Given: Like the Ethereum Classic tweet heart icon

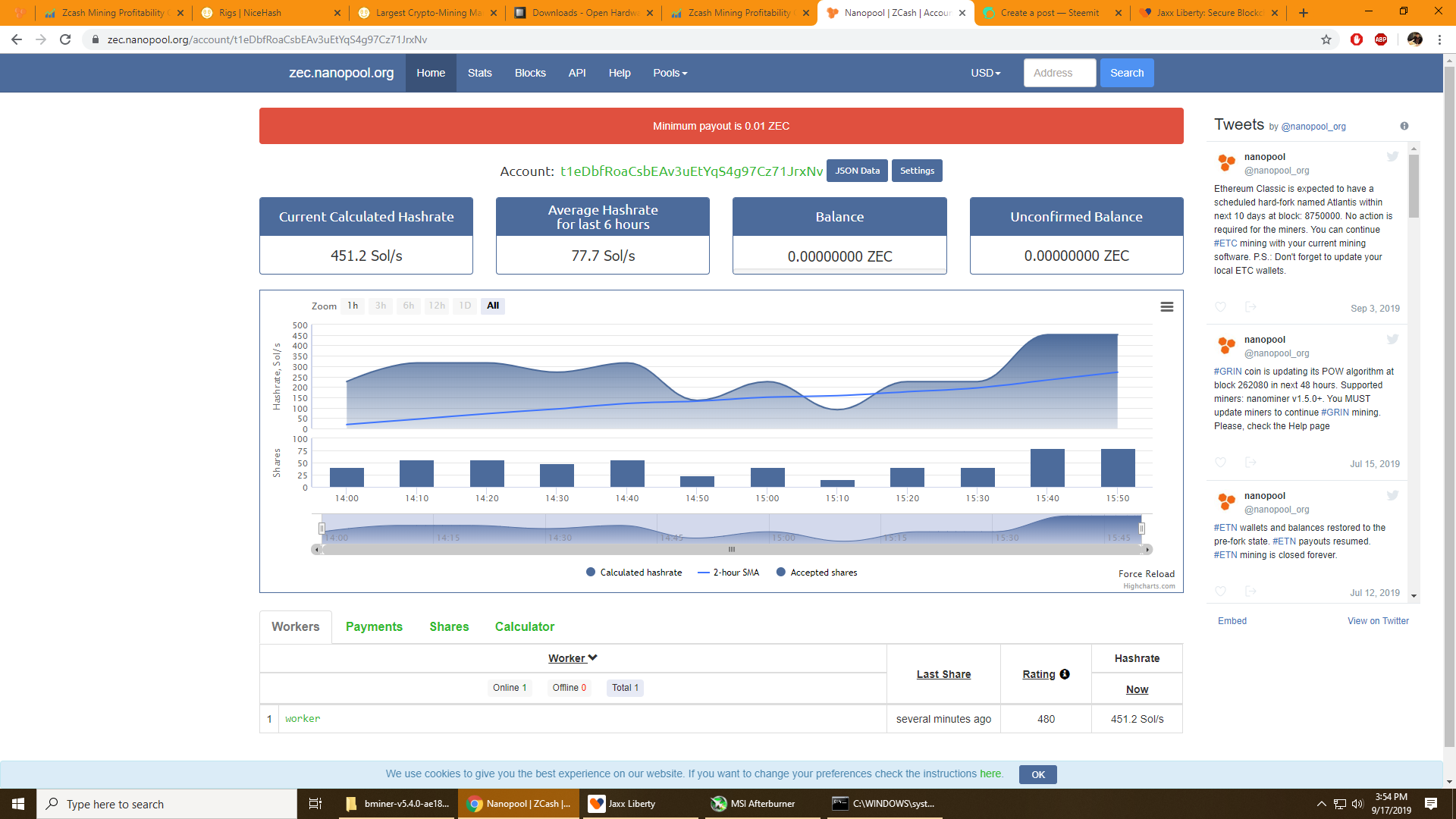Looking at the screenshot, I should click(1220, 307).
